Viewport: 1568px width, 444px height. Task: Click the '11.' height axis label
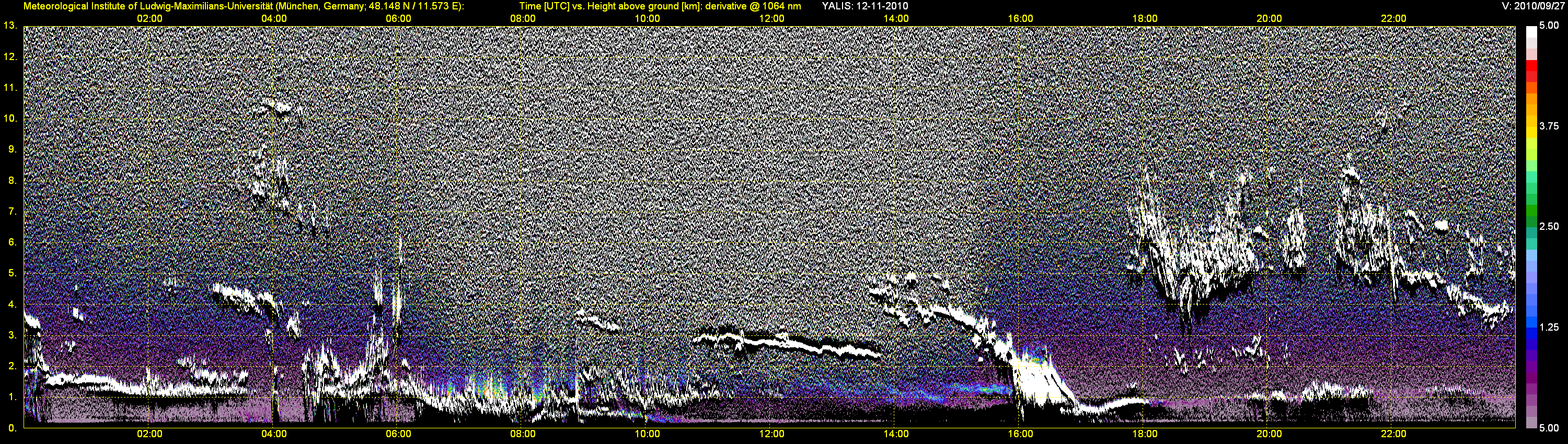10,88
